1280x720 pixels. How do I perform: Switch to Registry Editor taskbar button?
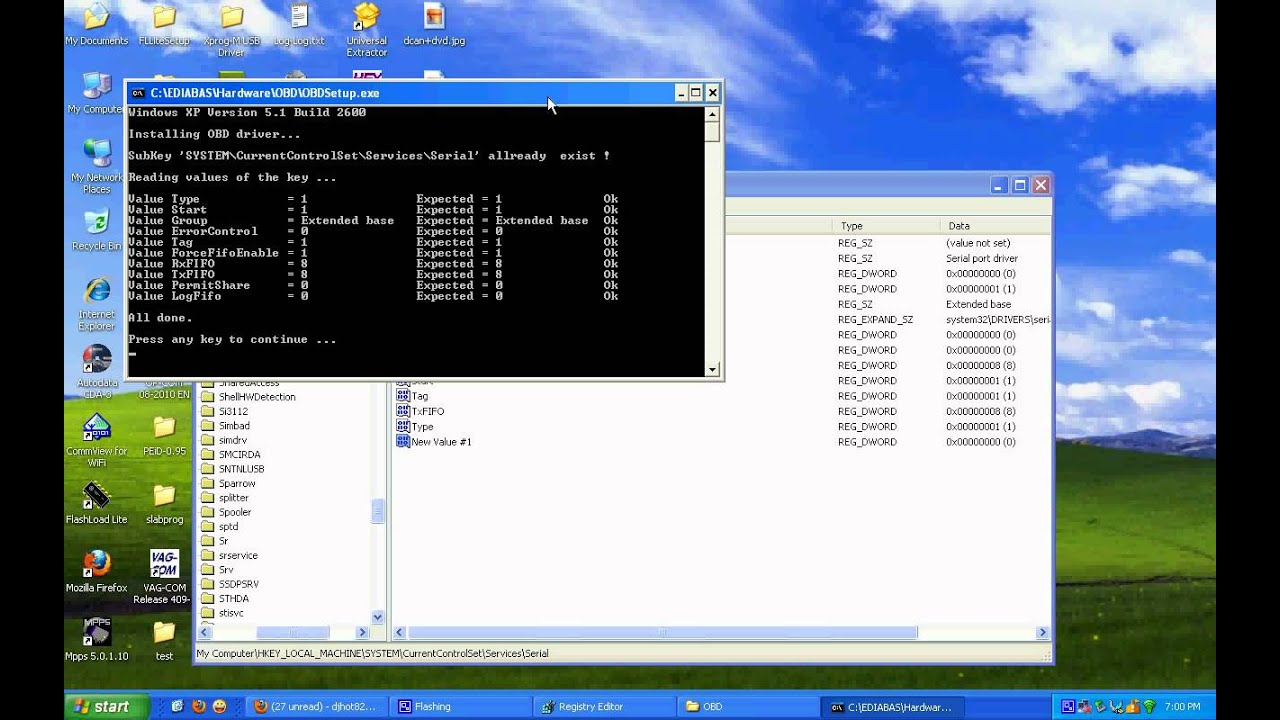[603, 706]
